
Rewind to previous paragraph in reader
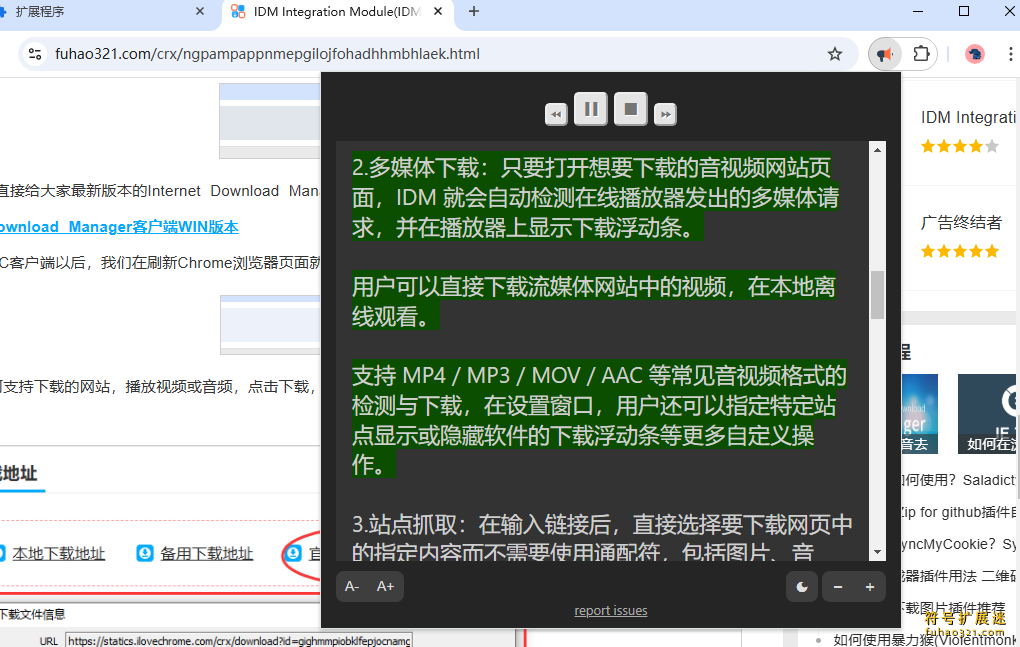click(x=556, y=114)
